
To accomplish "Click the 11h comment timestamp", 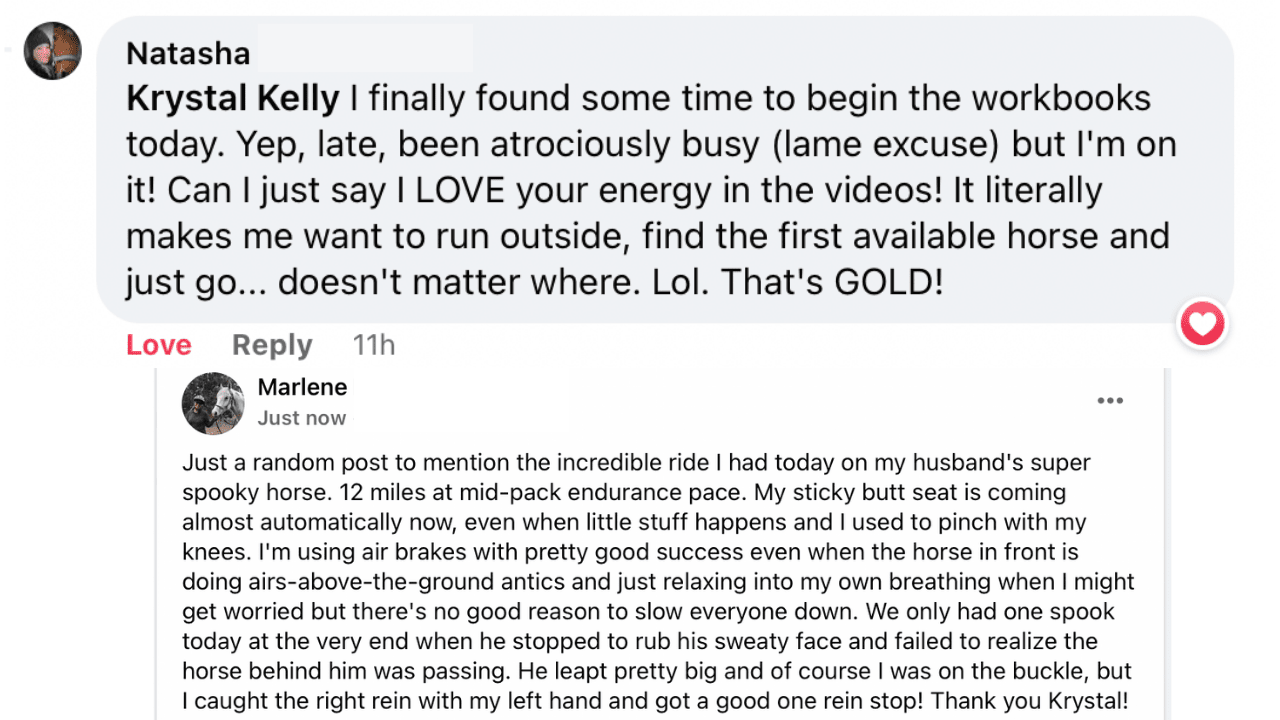I will 374,345.
